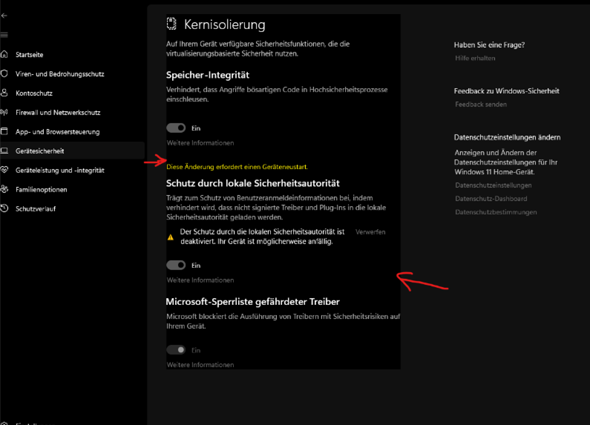Toggle the Speicher-Integrität switch
Viewport: 590px width, 425px height.
[176, 128]
